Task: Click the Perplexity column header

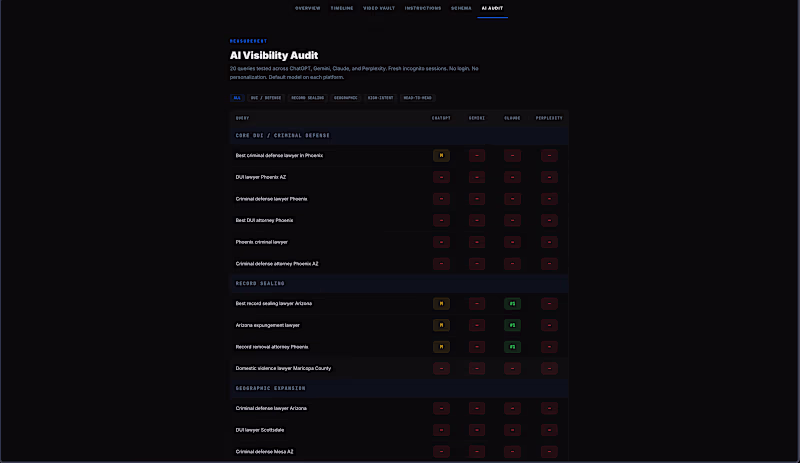Action: [x=549, y=118]
